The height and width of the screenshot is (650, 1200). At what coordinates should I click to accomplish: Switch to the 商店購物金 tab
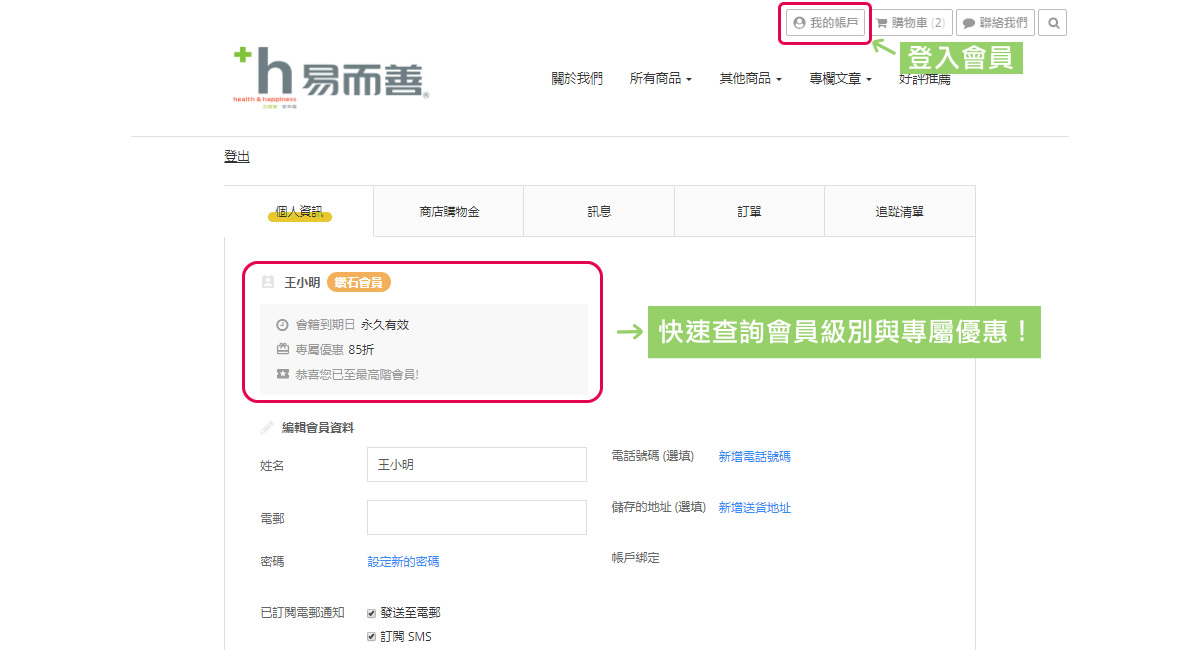pos(449,212)
